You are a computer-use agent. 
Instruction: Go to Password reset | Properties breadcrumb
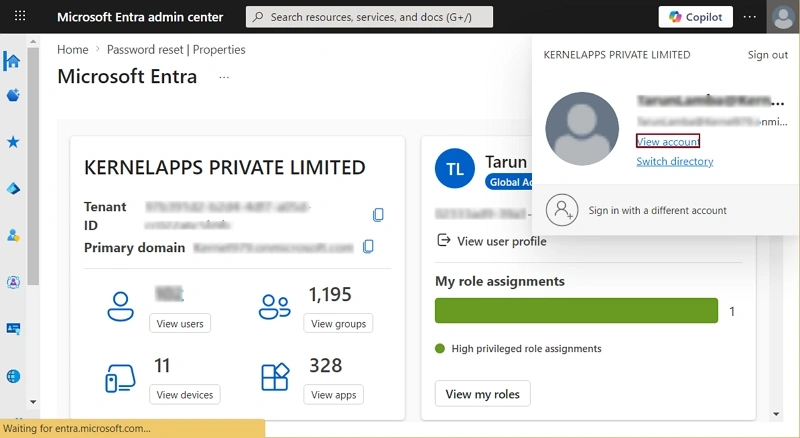point(176,50)
